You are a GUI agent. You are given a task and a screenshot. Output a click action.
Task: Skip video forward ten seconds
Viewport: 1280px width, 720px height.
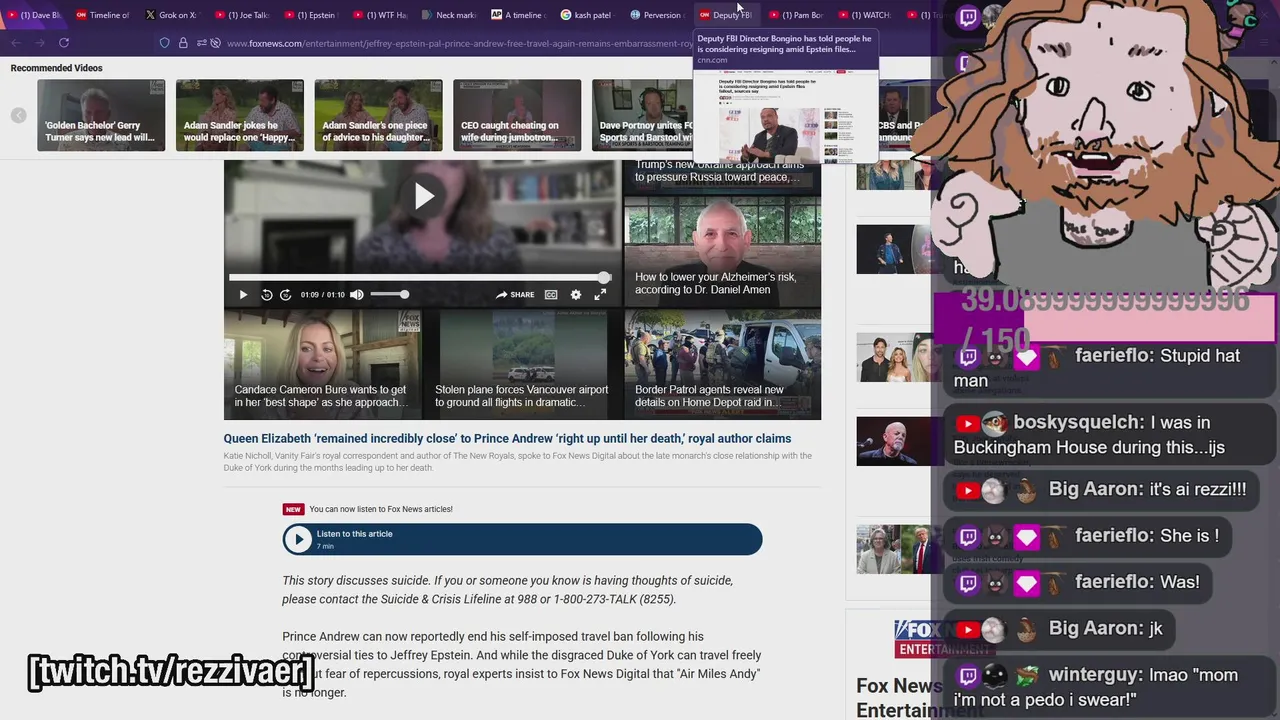286,295
